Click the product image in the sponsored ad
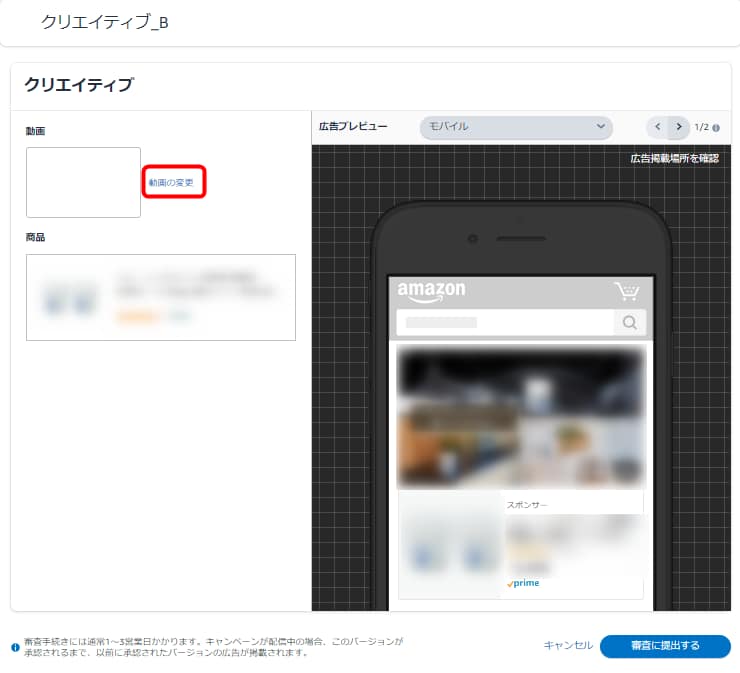Viewport: 740px width, 673px height. [x=449, y=545]
